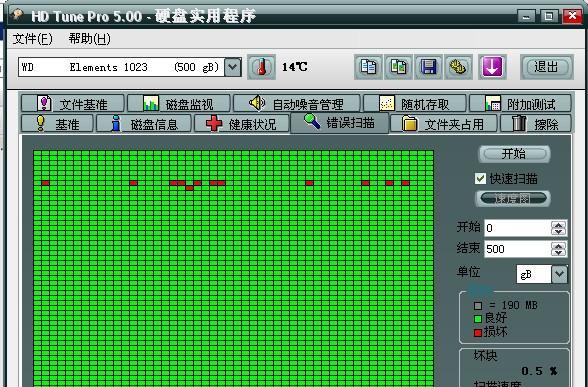
Task: Switch to 健康状况 tab
Action: [x=242, y=123]
